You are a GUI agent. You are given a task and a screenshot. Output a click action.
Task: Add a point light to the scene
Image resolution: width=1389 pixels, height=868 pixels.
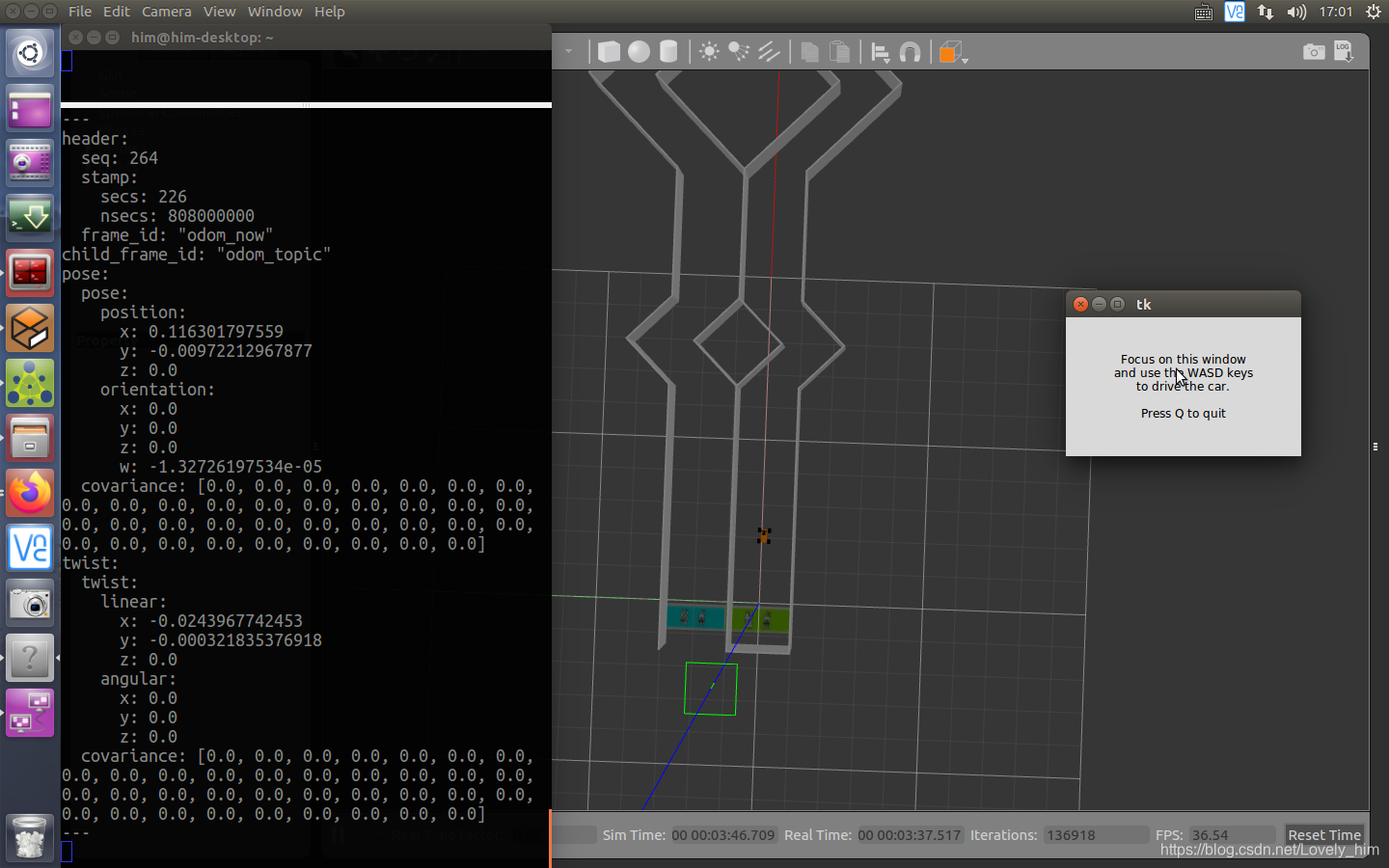[709, 51]
